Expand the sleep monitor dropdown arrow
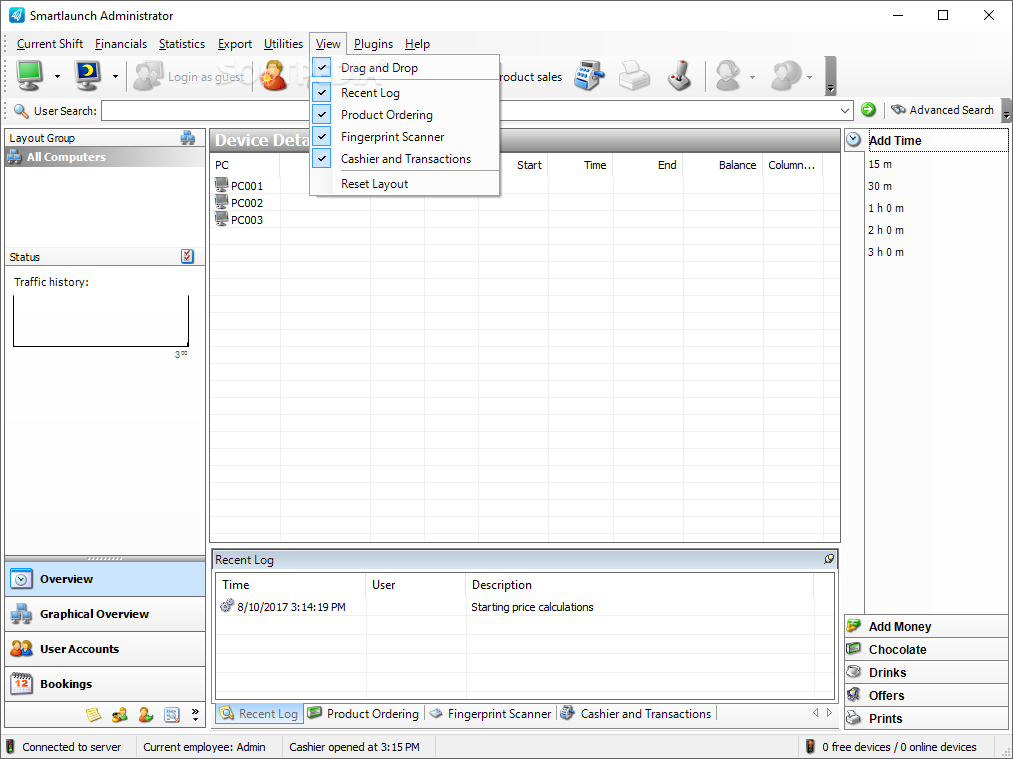The width and height of the screenshot is (1013, 759). [115, 76]
